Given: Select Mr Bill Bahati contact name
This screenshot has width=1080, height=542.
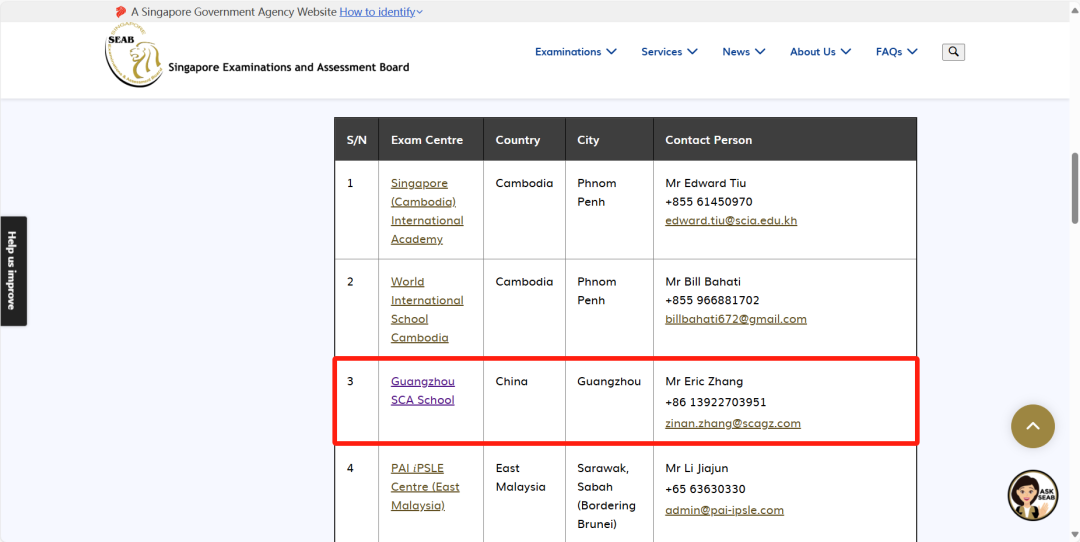Looking at the screenshot, I should 703,282.
